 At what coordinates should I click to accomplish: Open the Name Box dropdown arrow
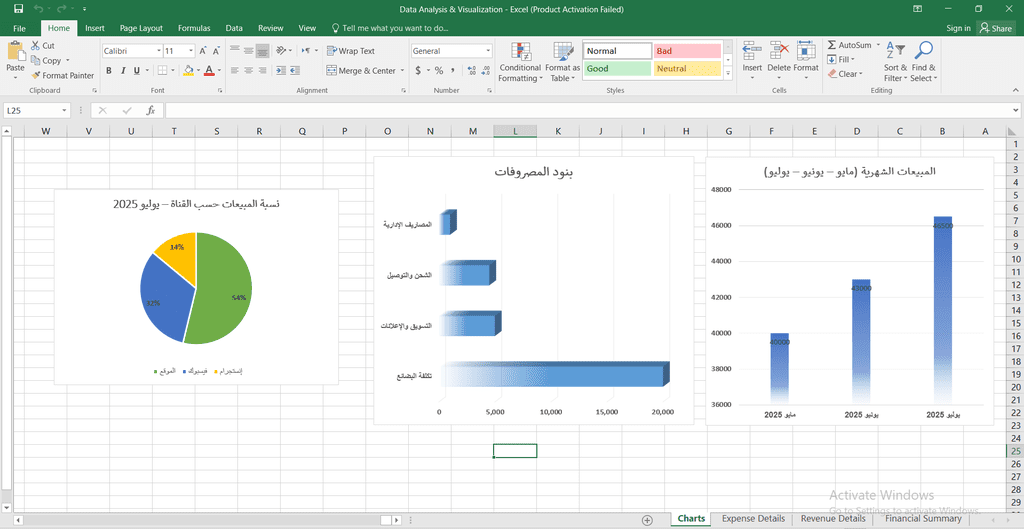coord(65,111)
